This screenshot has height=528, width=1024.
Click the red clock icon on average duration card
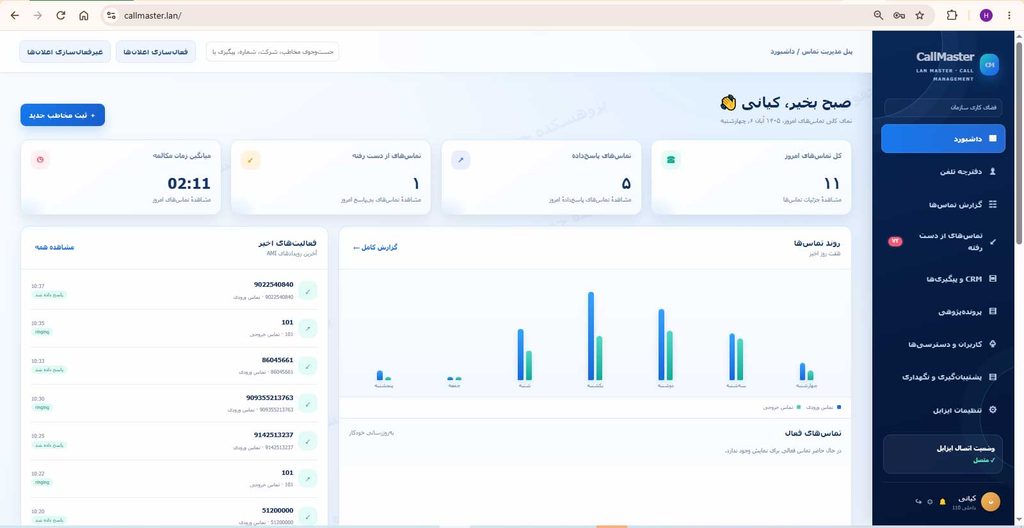pos(40,159)
